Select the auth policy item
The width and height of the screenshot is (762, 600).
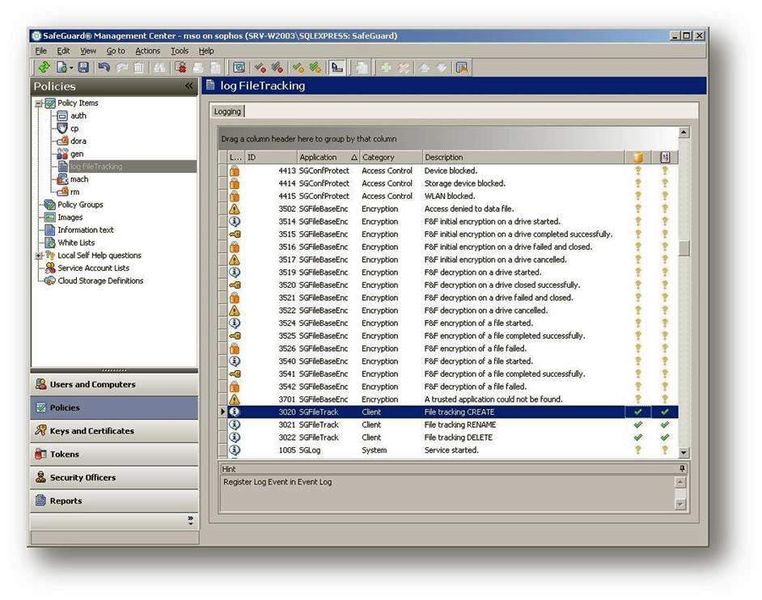coord(78,116)
